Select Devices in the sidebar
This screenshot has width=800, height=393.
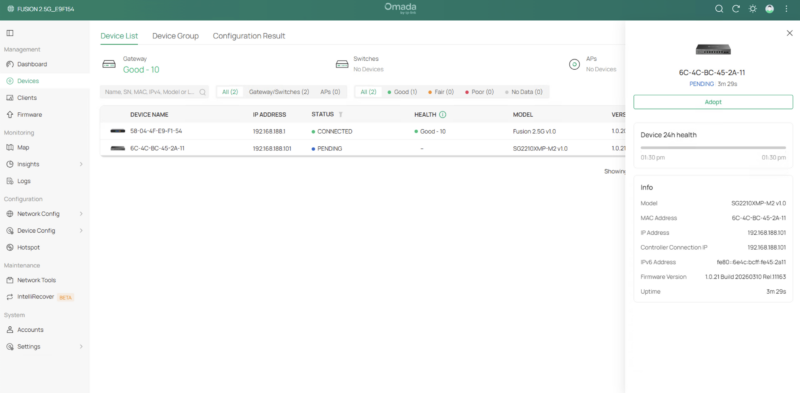[28, 81]
